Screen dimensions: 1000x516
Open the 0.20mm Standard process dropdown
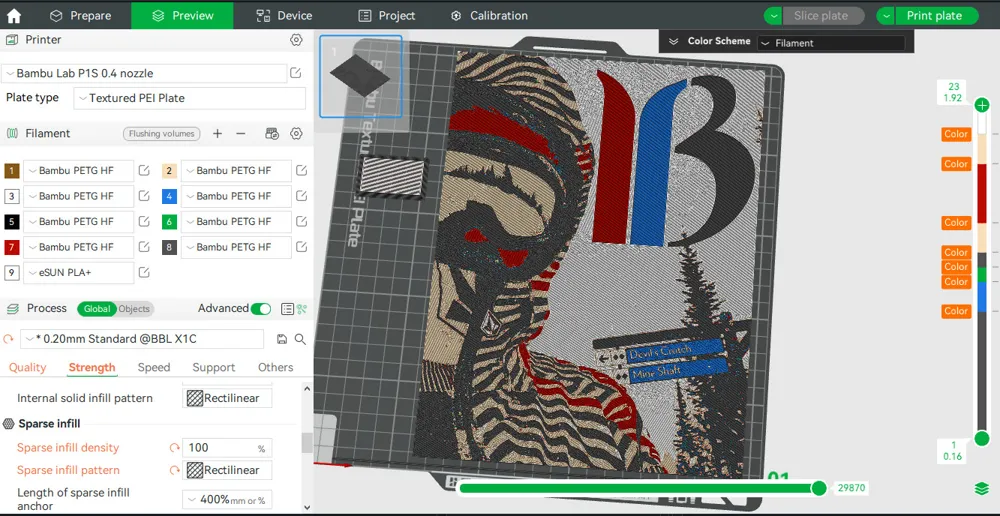click(x=142, y=339)
